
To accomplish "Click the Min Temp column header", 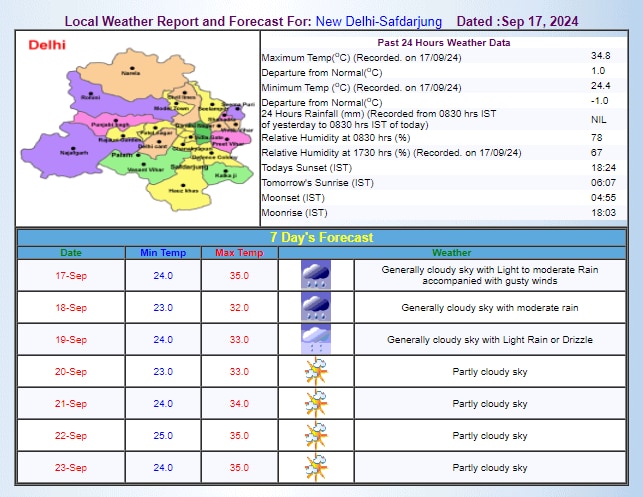I will click(x=164, y=253).
